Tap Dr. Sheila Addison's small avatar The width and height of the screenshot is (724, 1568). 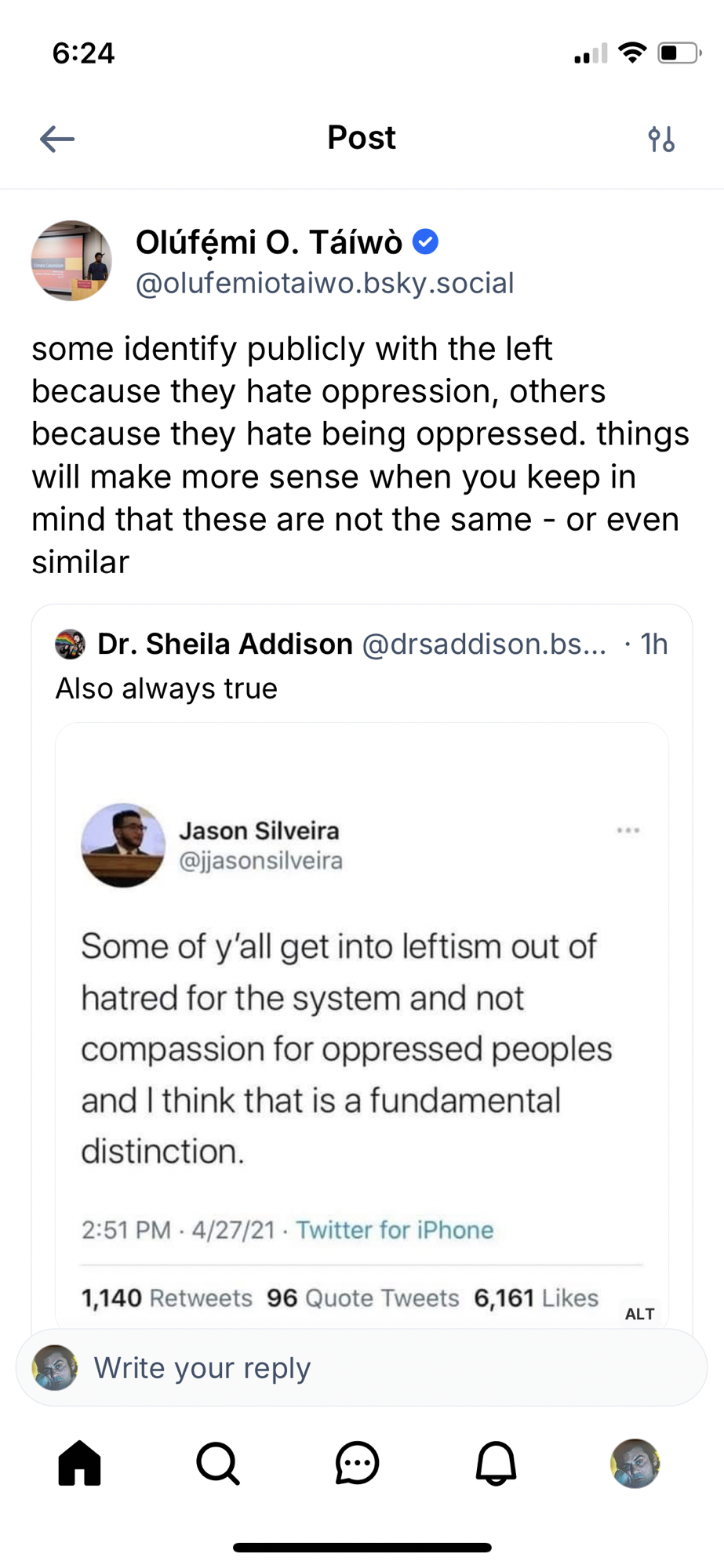click(71, 644)
